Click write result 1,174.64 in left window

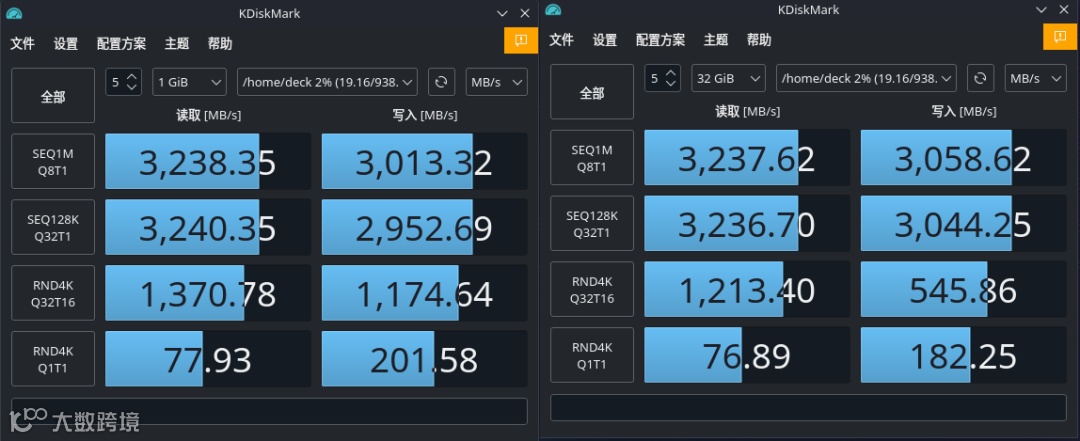pos(424,293)
